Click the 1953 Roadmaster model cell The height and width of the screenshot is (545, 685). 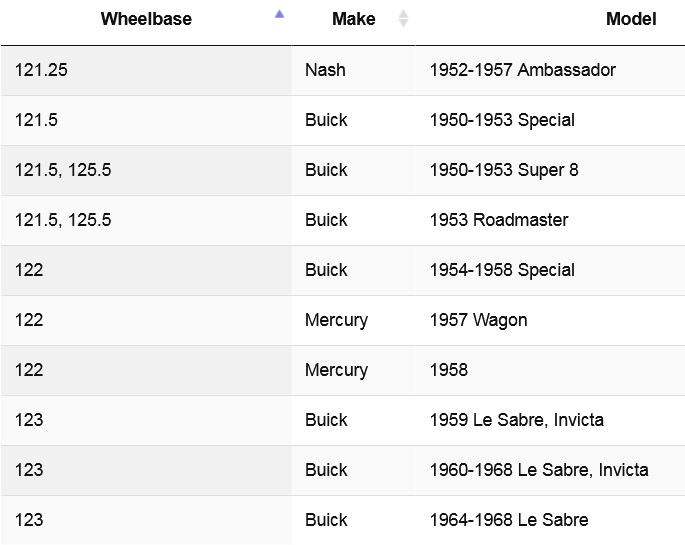pyautogui.click(x=498, y=220)
